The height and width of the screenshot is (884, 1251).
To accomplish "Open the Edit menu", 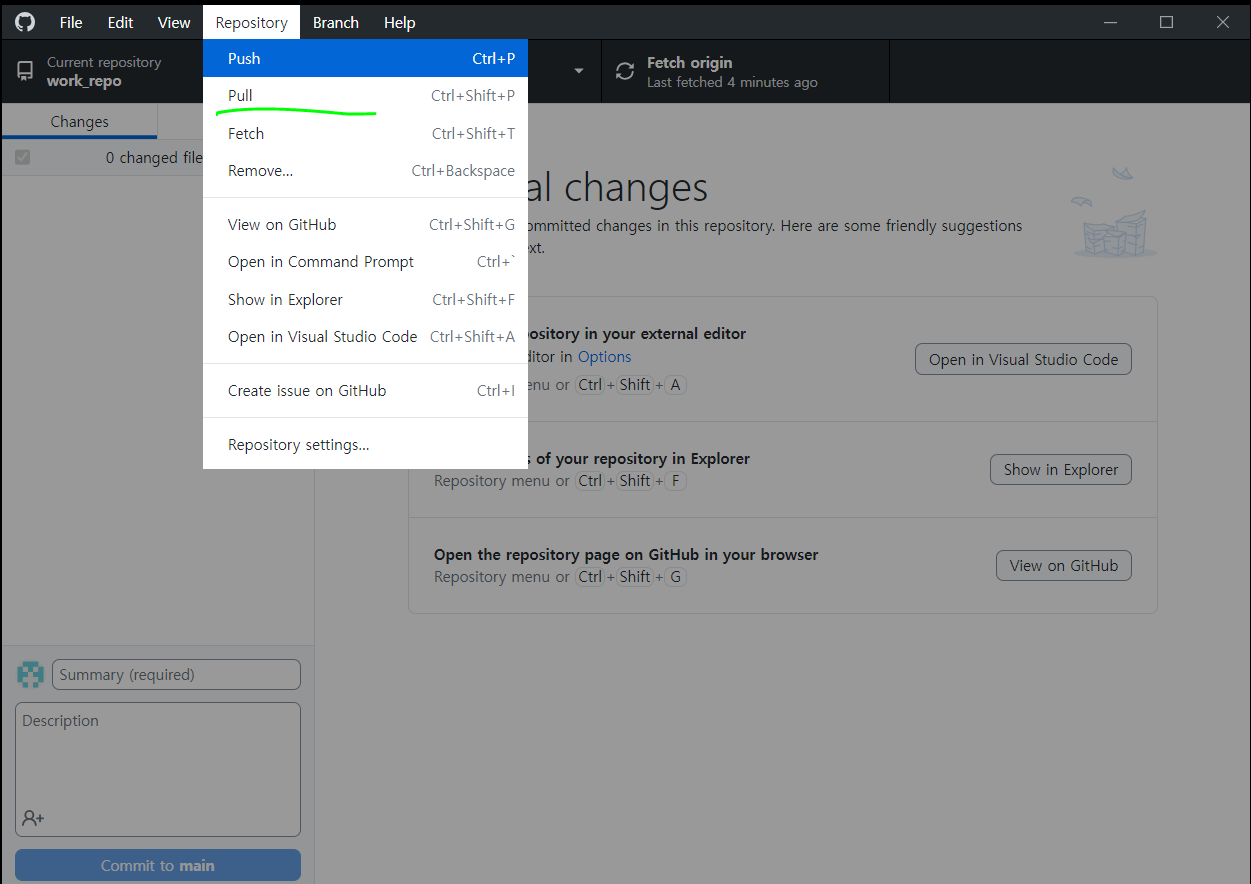I will click(x=121, y=22).
